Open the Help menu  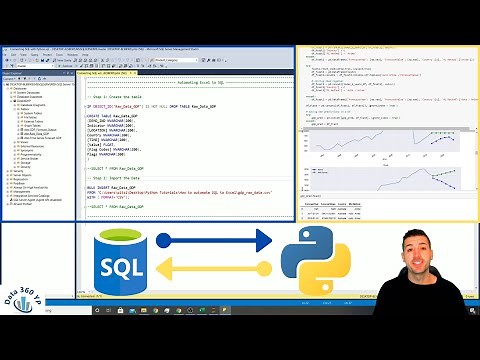(x=85, y=55)
